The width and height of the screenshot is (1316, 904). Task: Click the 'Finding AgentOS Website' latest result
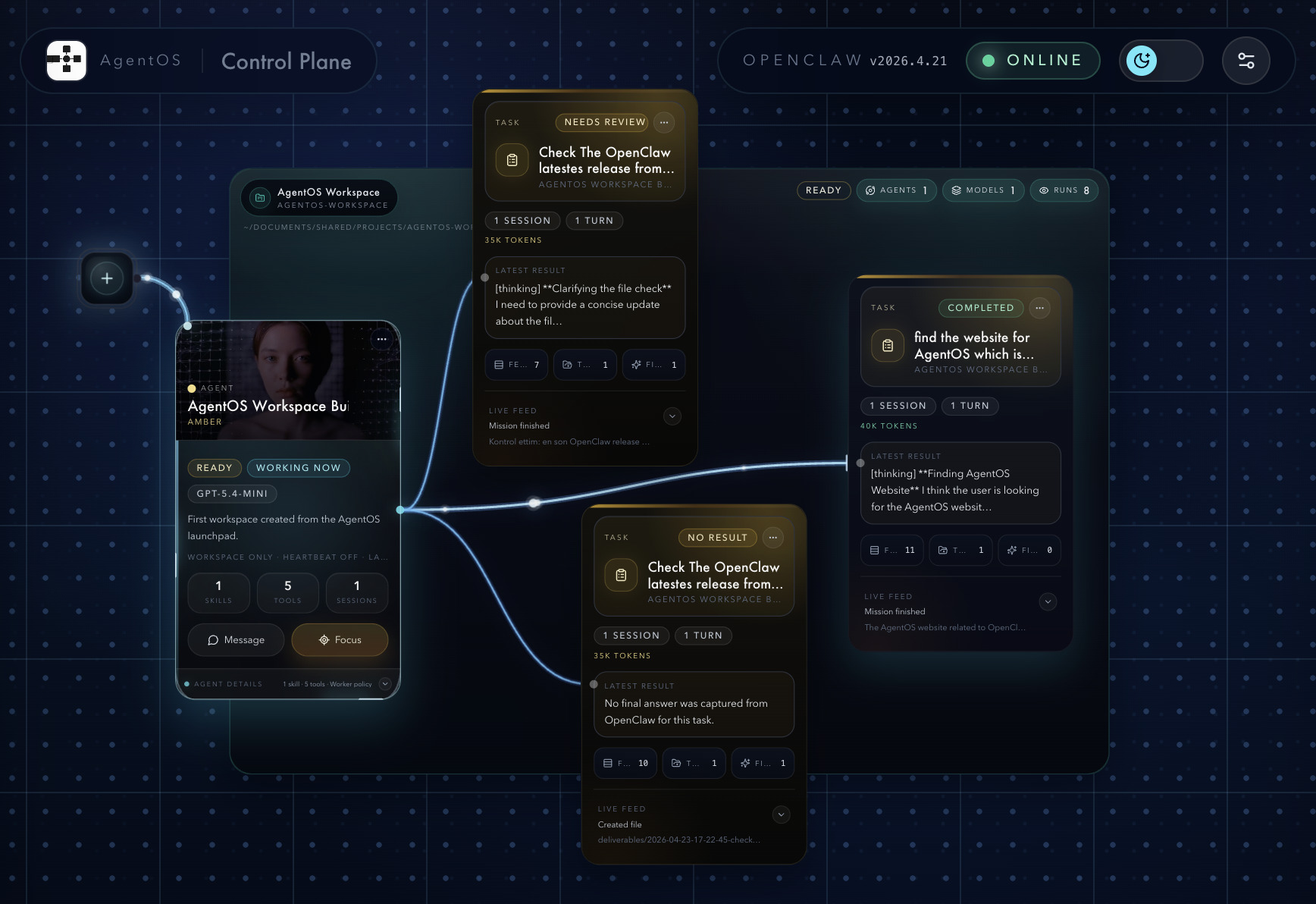pos(960,483)
